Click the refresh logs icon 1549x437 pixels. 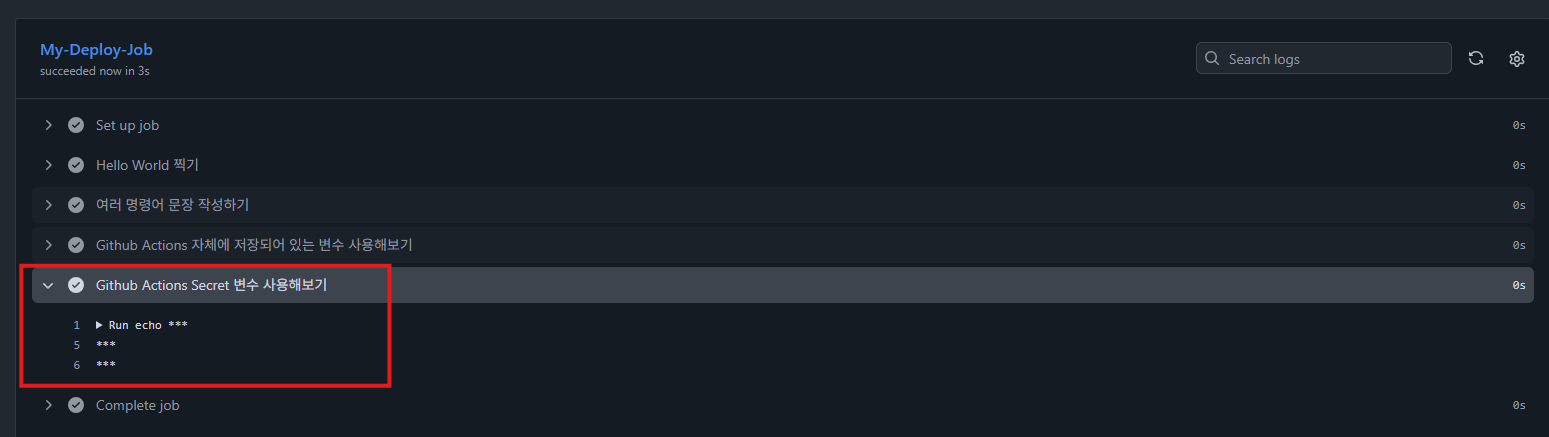1475,58
